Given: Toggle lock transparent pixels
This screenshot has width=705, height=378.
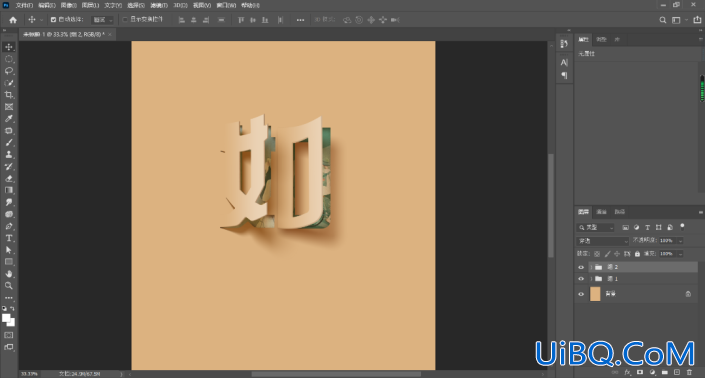Looking at the screenshot, I should point(597,254).
